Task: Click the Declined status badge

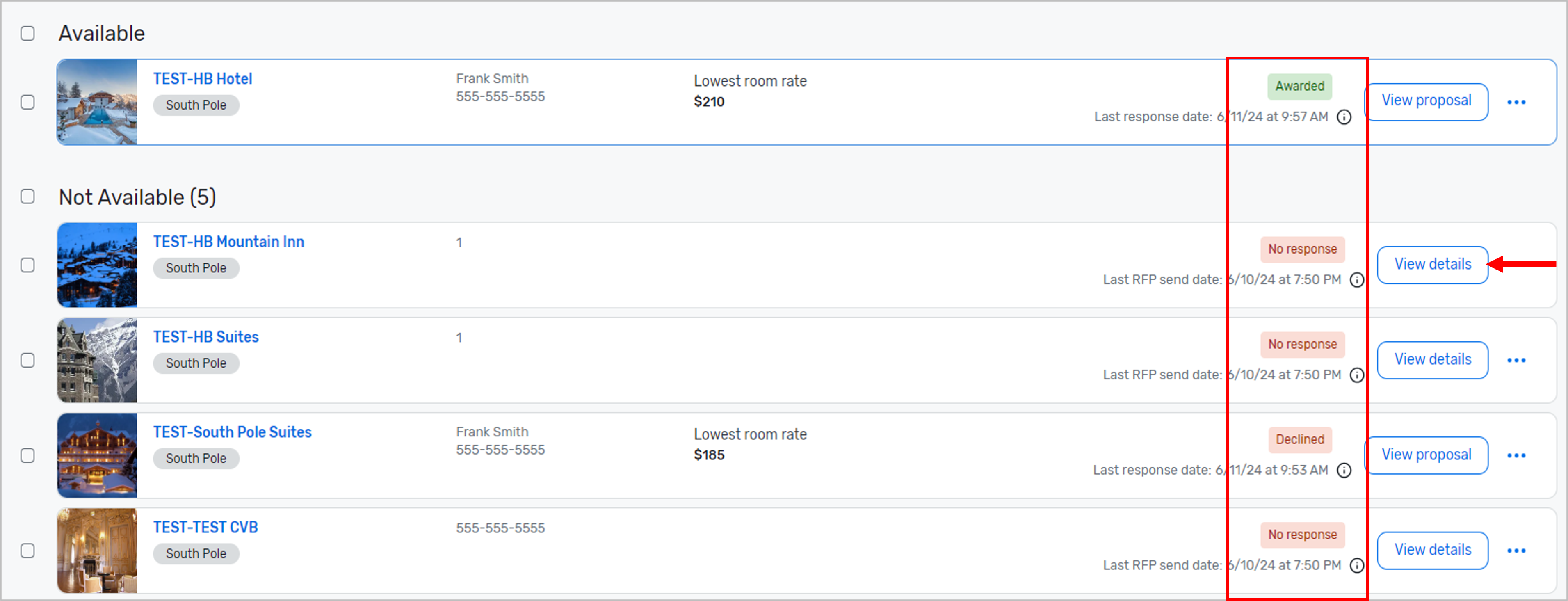Action: tap(1300, 440)
